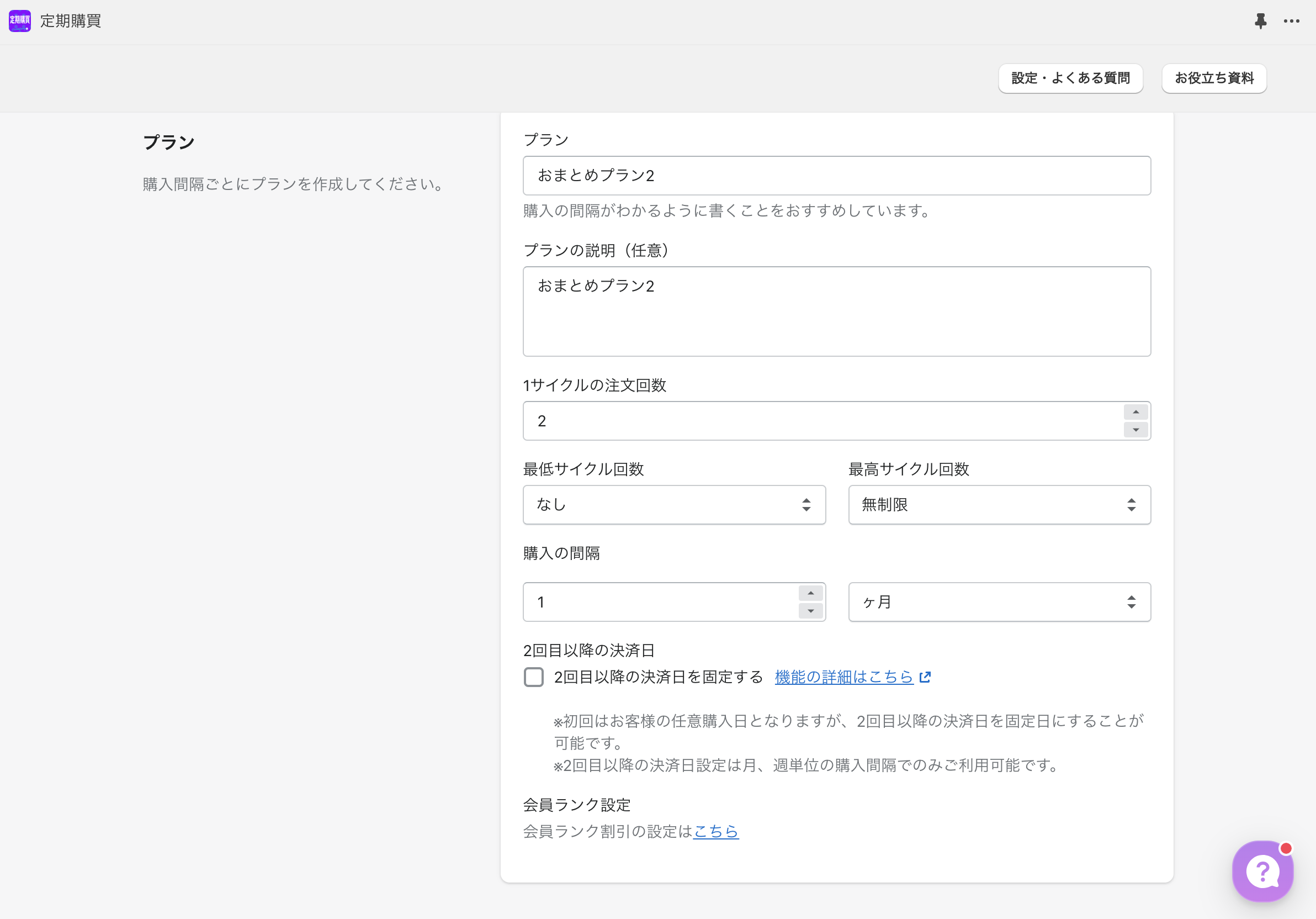Click external link icon beside 機能の詳細はこちら

tap(925, 677)
